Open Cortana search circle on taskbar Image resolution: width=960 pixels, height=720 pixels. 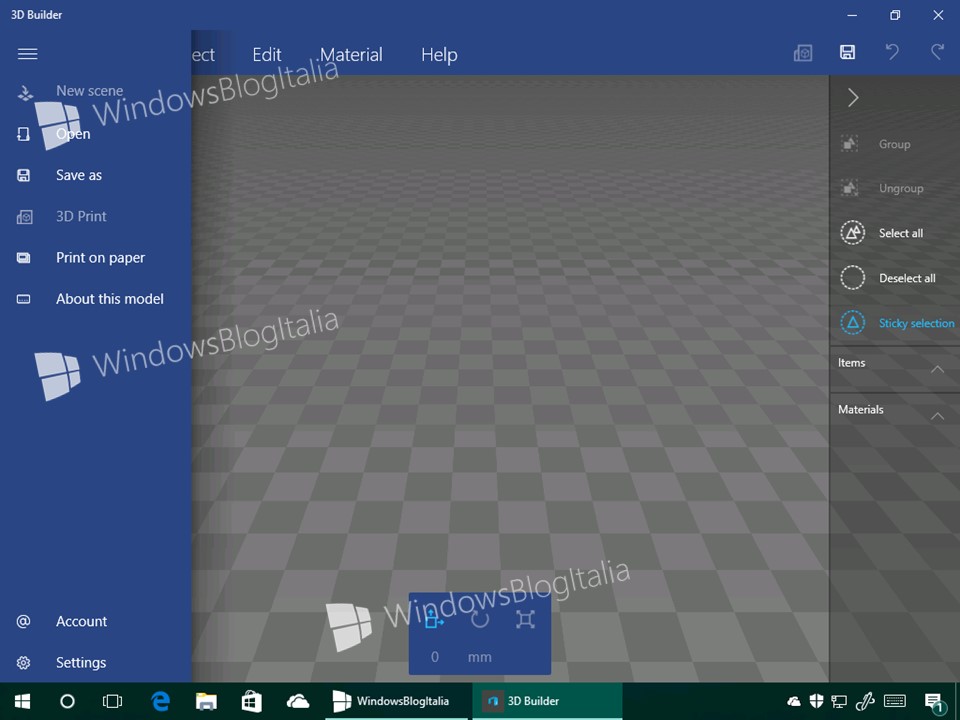click(x=67, y=701)
